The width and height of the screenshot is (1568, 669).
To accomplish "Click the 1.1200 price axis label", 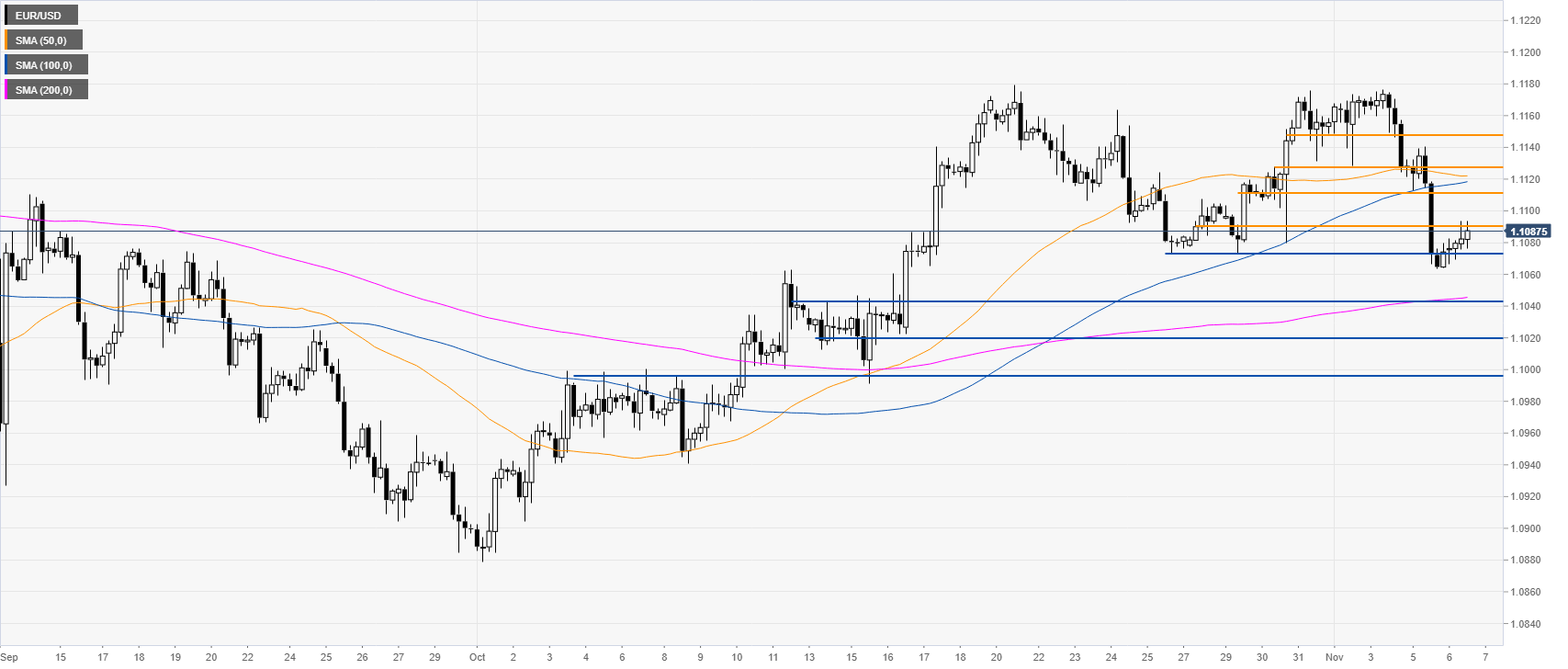I will coord(1525,53).
